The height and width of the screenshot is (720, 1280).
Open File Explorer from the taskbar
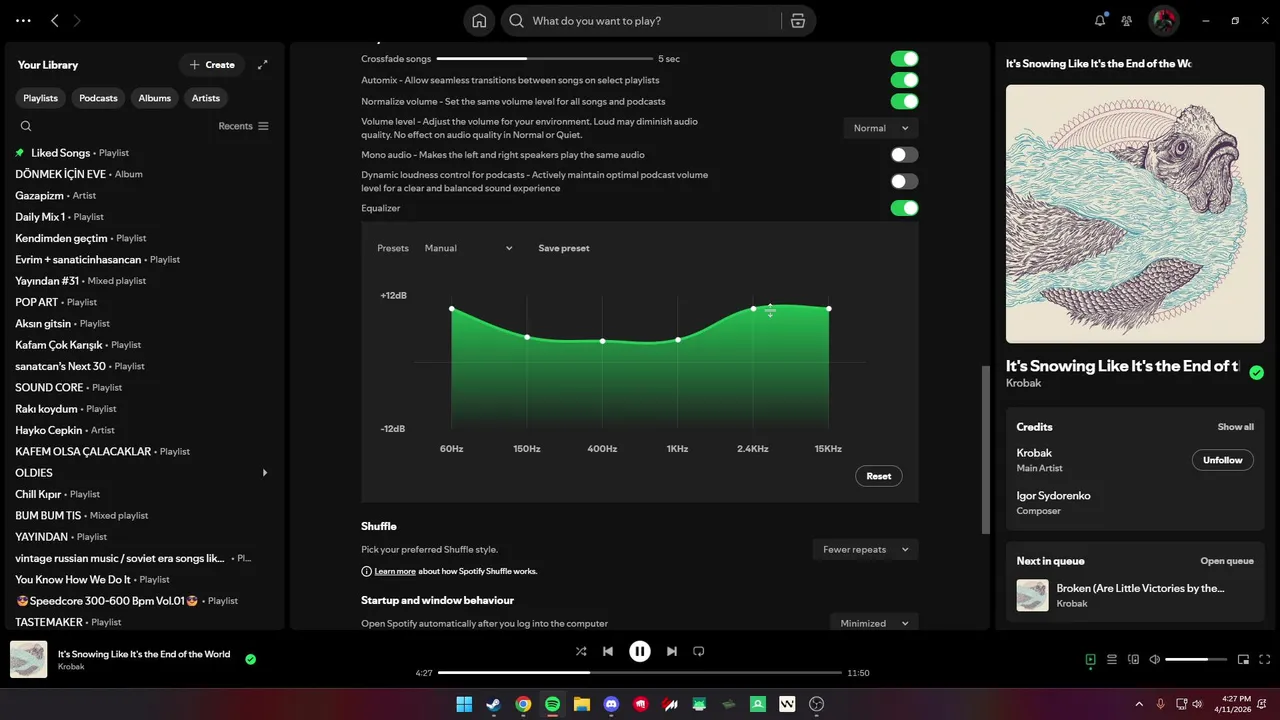tap(582, 704)
